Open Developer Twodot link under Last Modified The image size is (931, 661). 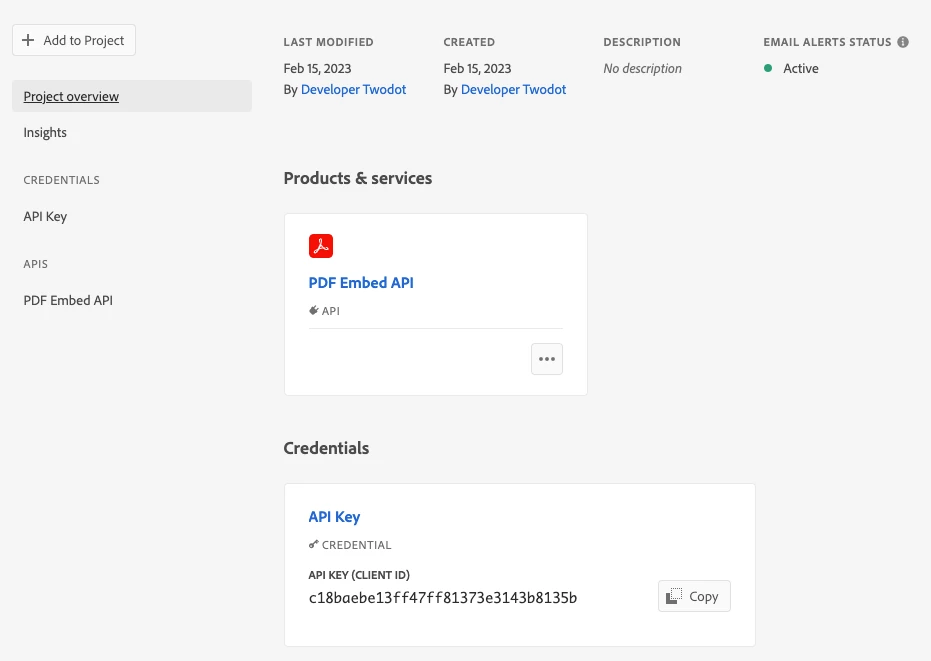353,90
